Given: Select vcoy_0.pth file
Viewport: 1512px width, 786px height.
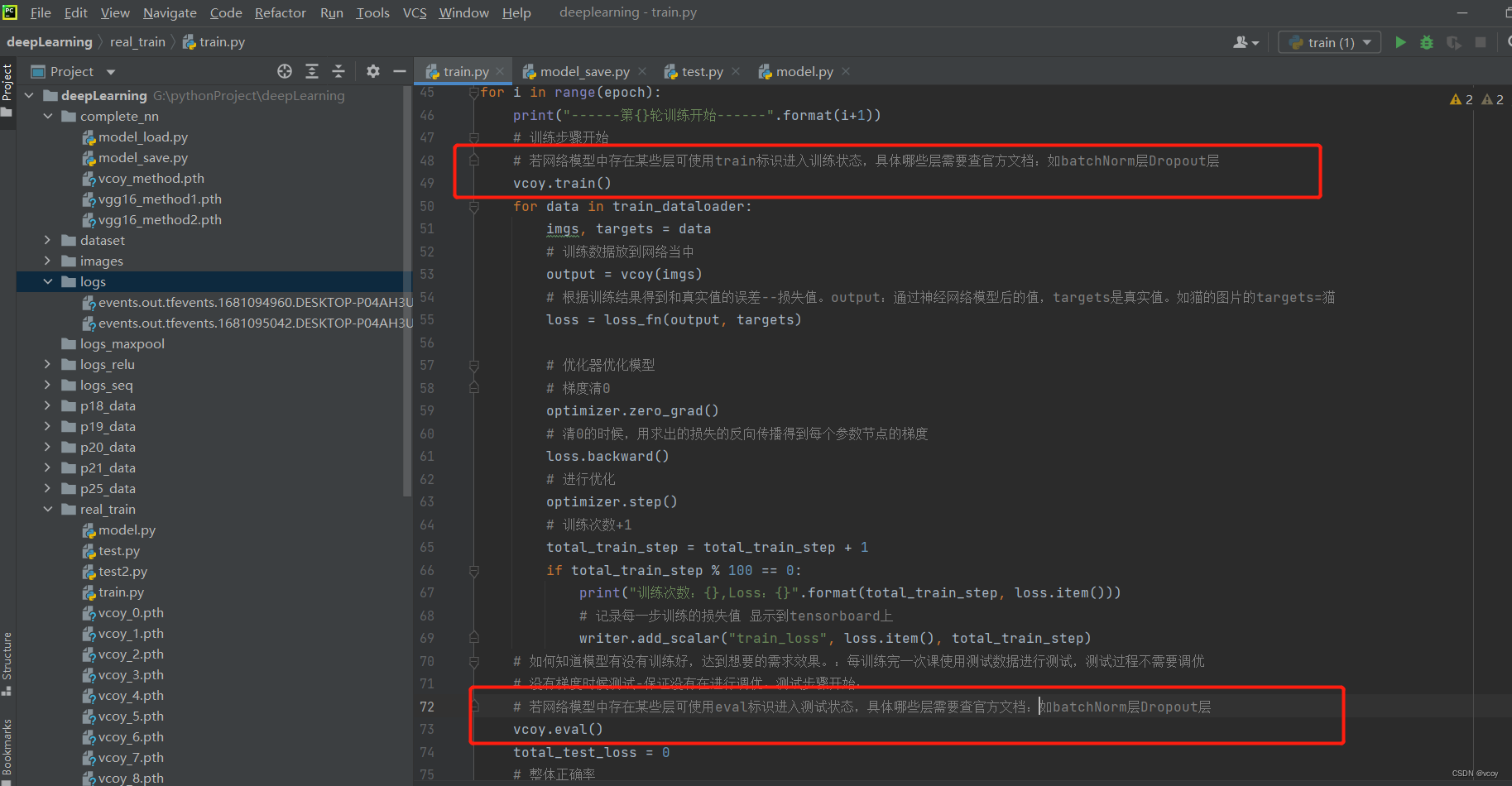Looking at the screenshot, I should 131,612.
